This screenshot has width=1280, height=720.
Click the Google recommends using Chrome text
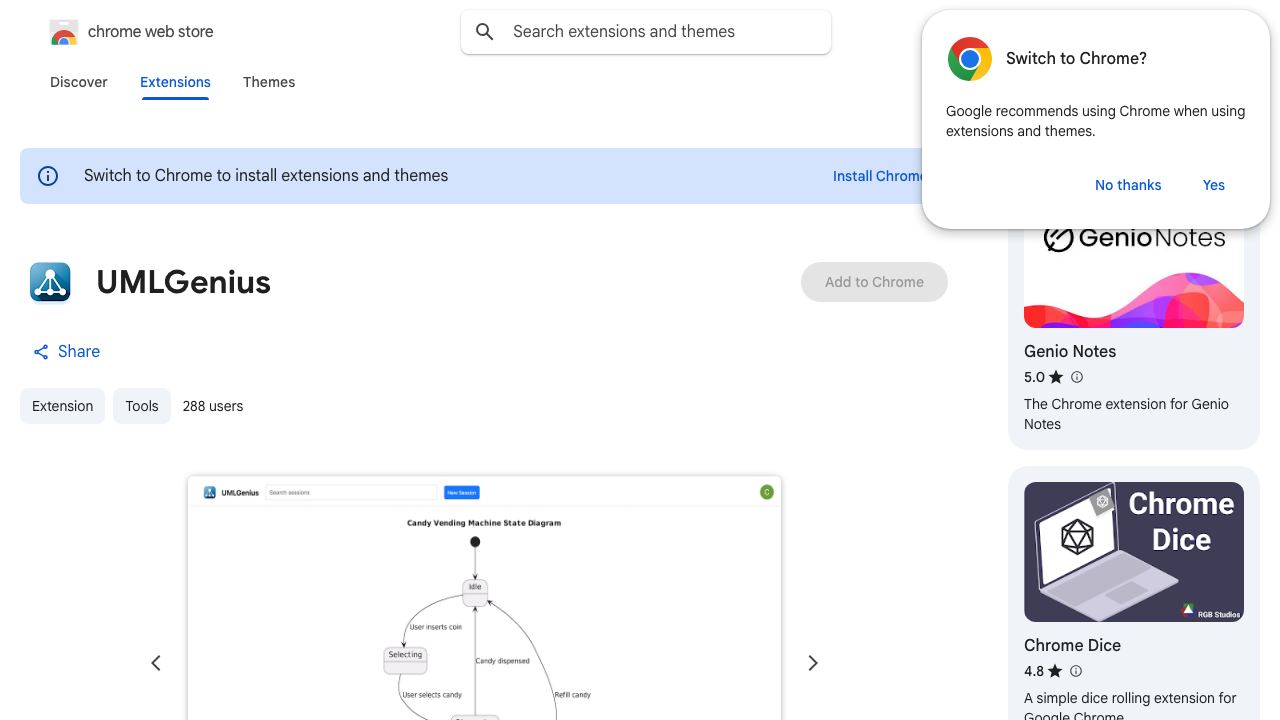(1095, 121)
